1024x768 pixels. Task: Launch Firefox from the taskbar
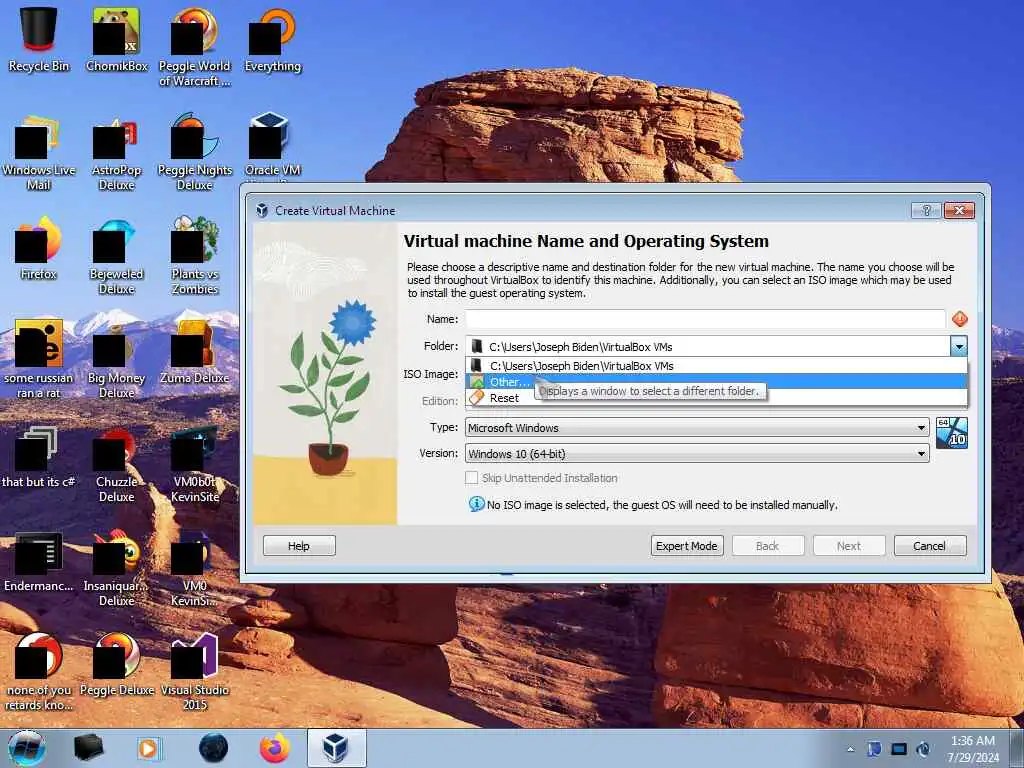click(x=275, y=748)
